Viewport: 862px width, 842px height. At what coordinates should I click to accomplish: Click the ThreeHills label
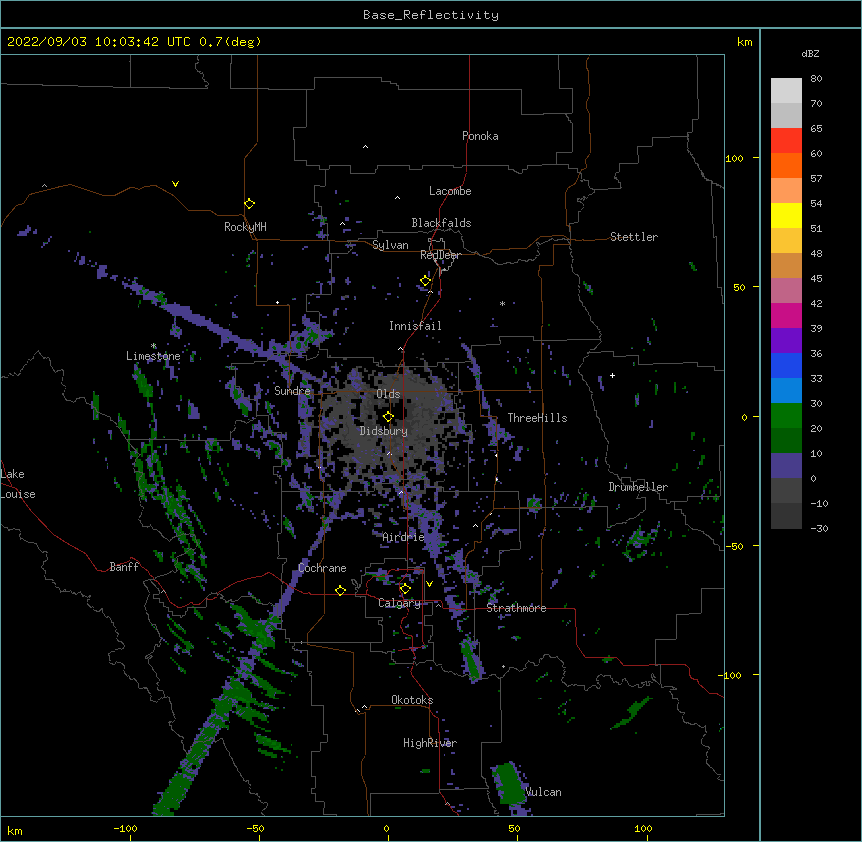[537, 418]
